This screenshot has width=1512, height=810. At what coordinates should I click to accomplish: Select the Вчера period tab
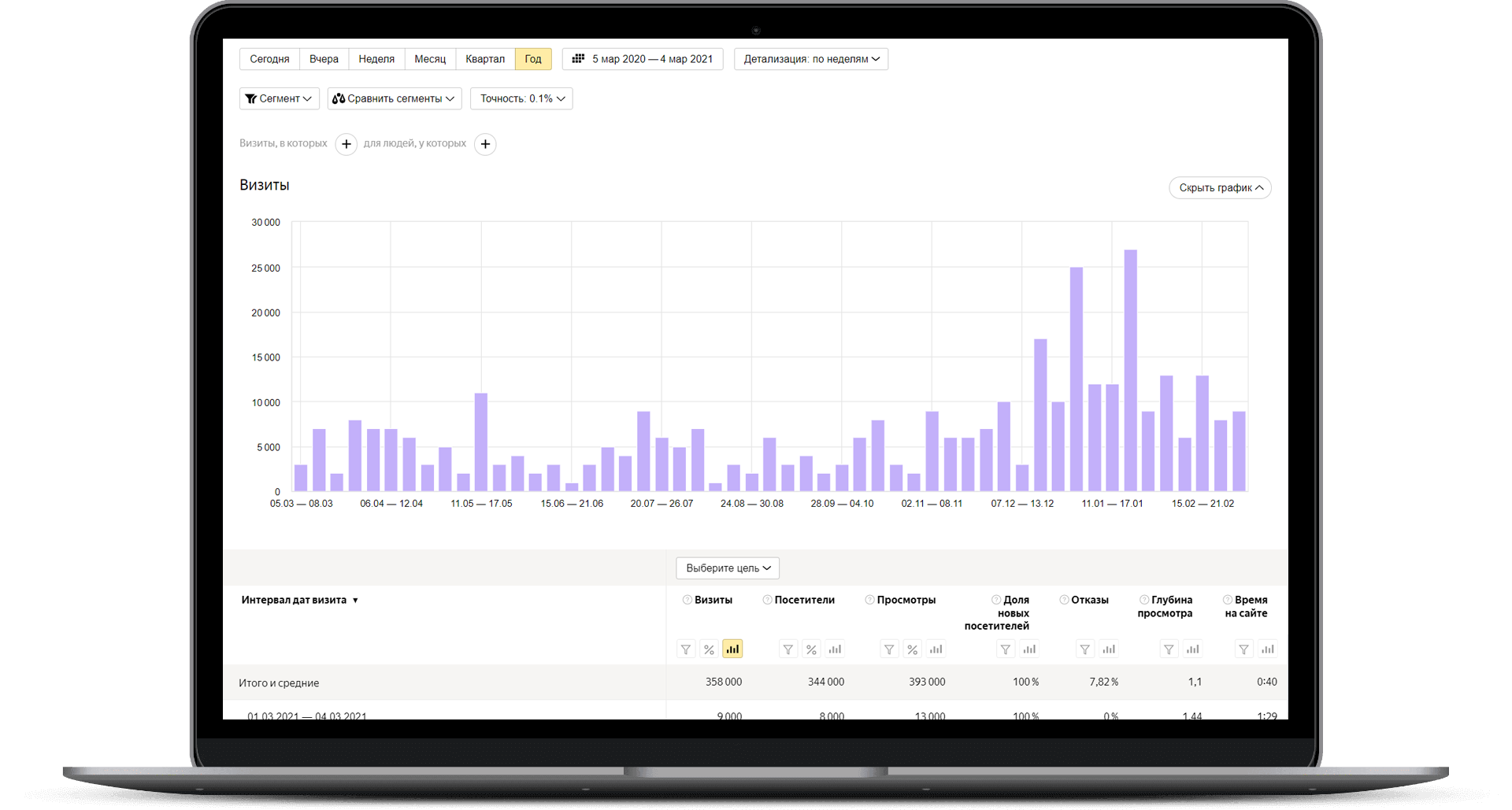coord(324,59)
